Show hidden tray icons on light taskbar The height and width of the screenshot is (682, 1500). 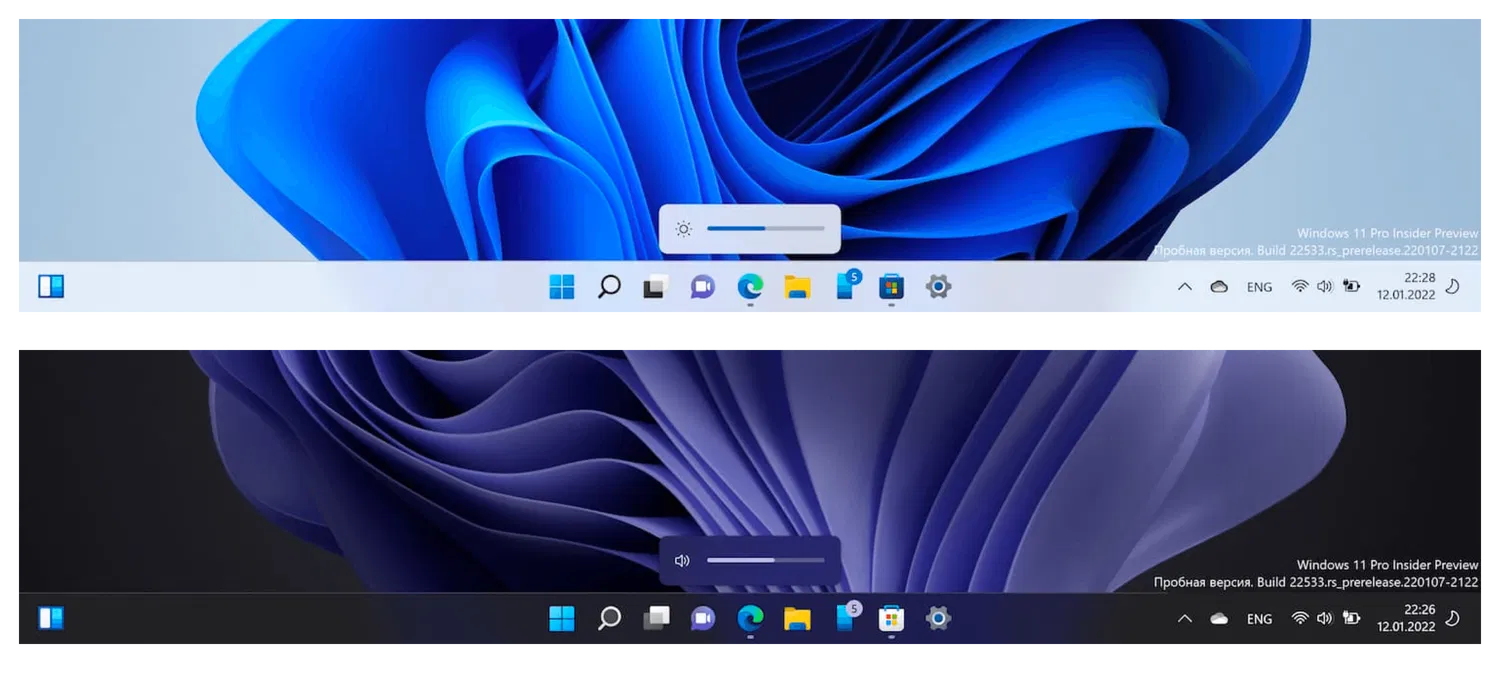click(x=1185, y=287)
